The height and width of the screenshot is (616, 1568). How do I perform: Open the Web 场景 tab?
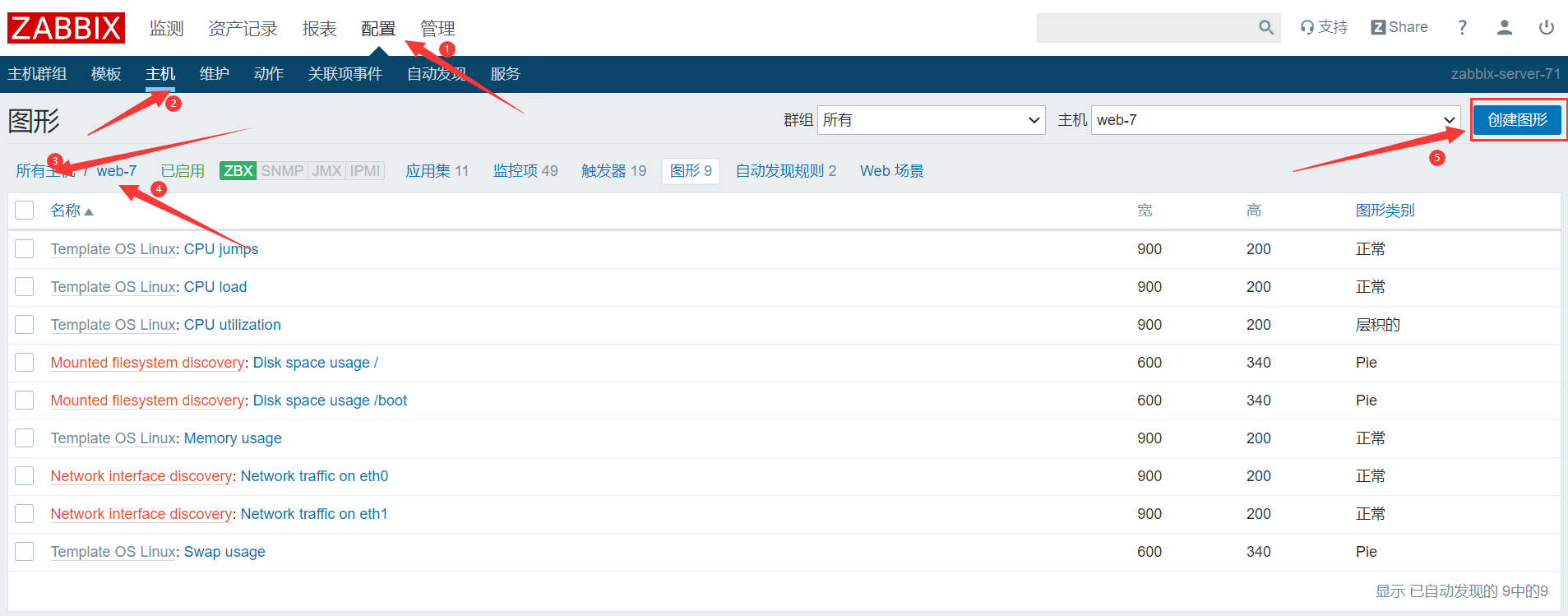click(x=892, y=171)
